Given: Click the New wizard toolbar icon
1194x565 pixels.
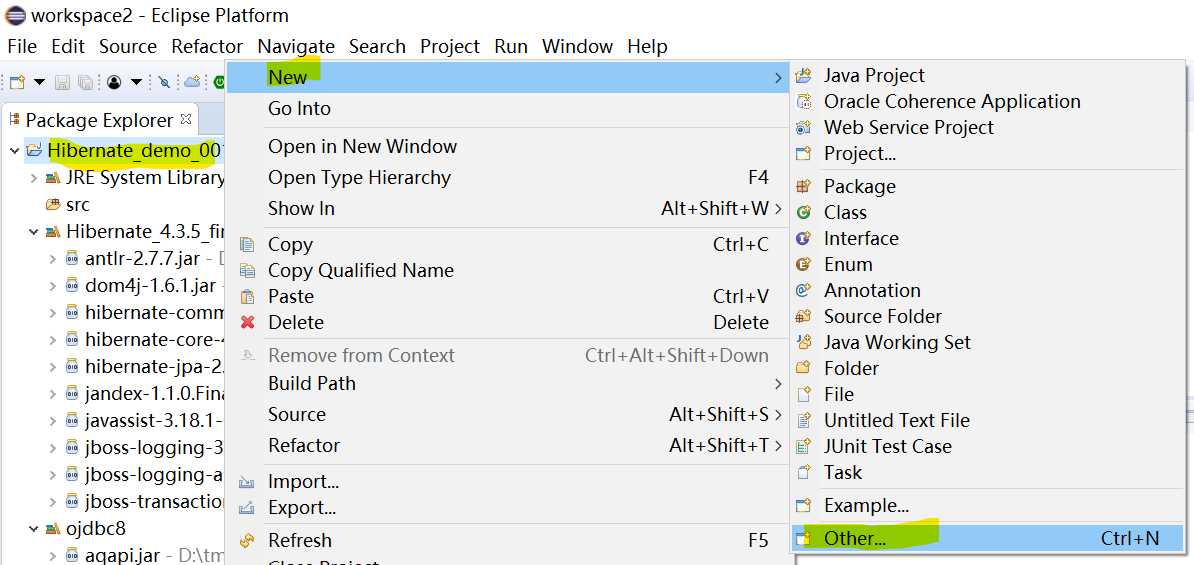Looking at the screenshot, I should [18, 81].
